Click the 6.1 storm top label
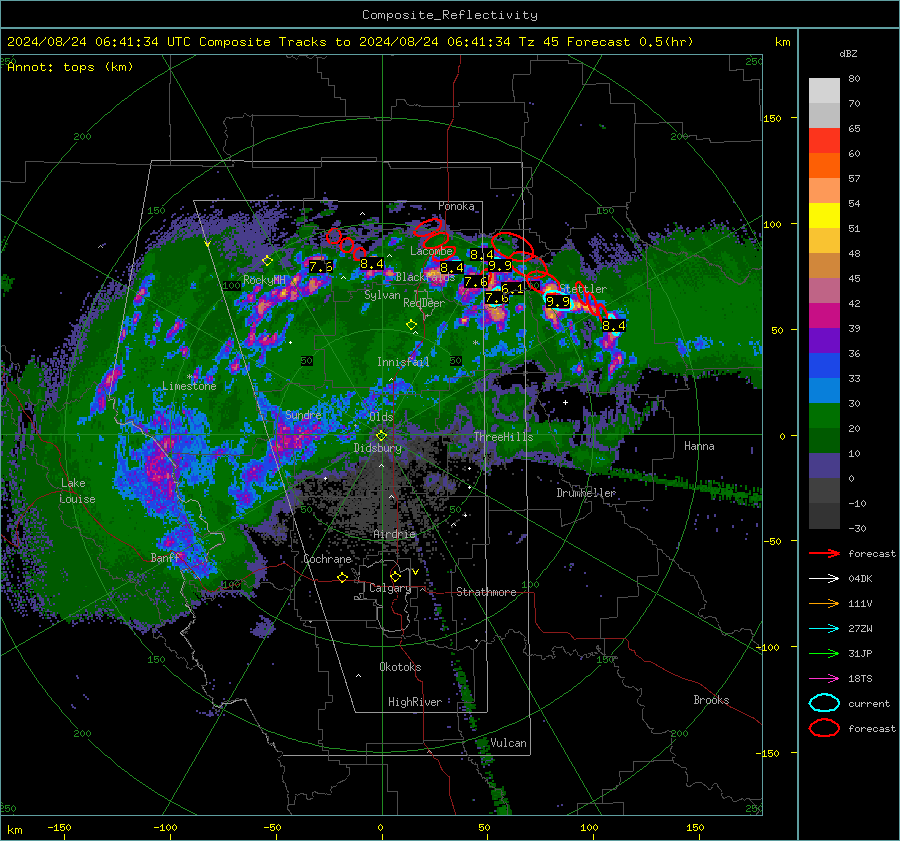Image resolution: width=900 pixels, height=841 pixels. pos(513,288)
